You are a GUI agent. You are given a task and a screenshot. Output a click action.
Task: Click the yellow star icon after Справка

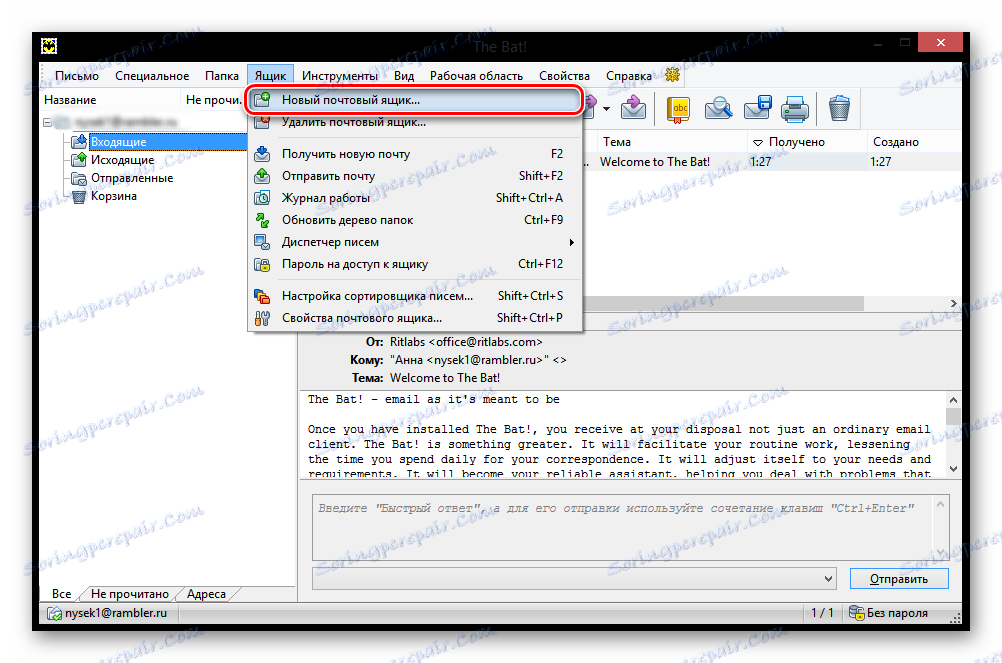point(672,75)
